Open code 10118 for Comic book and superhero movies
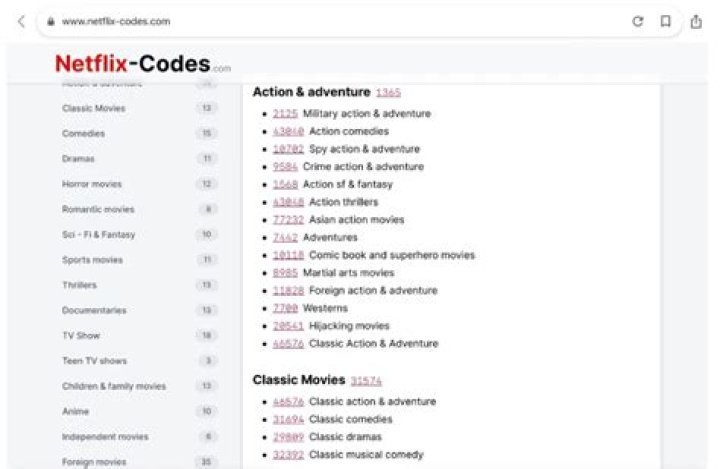Viewport: 720px width, 469px height. 288,256
